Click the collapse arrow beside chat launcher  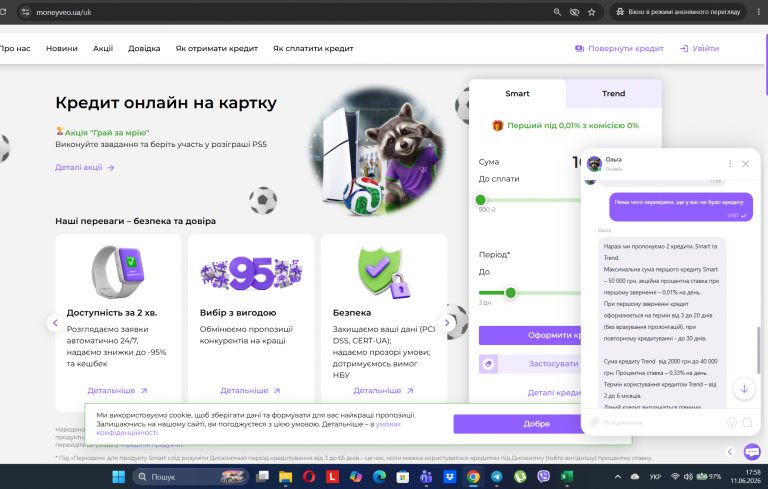730,452
